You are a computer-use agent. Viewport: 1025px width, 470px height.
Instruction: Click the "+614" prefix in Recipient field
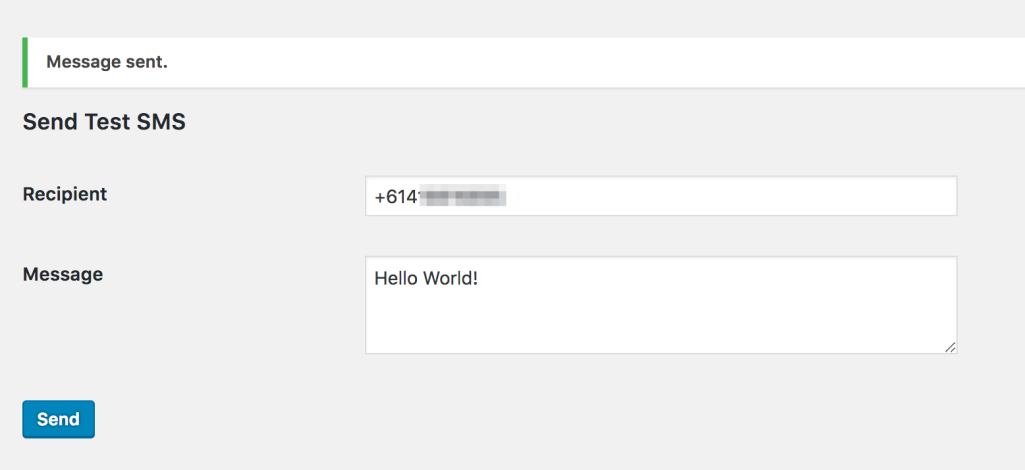coord(394,198)
